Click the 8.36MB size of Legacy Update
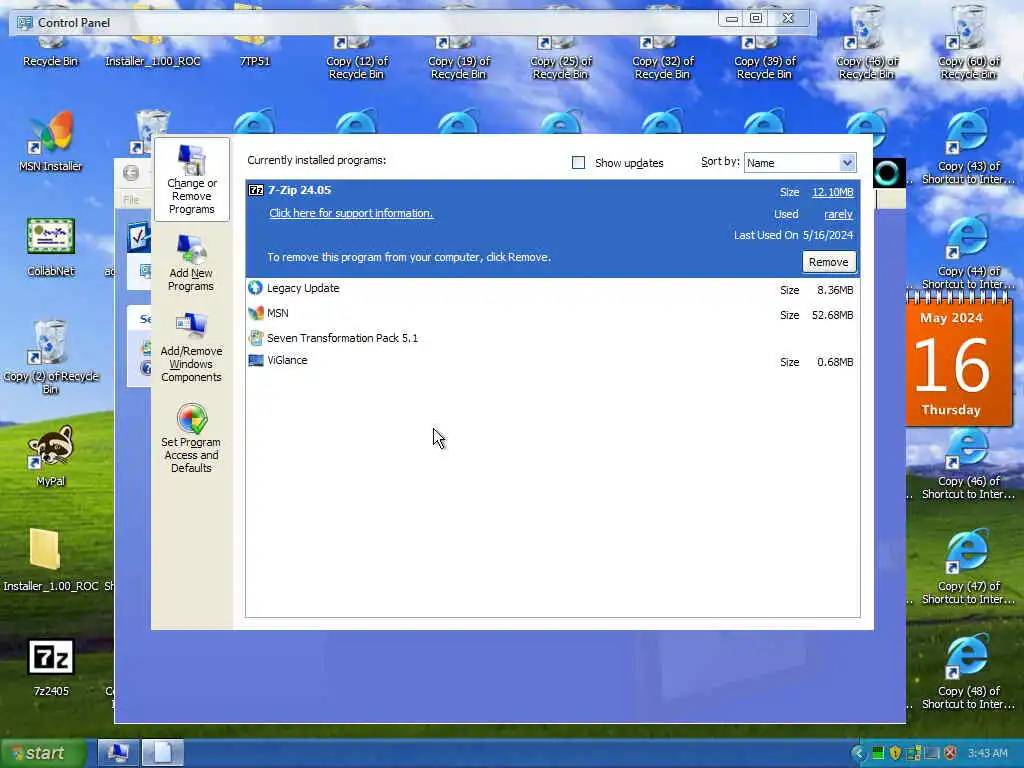 click(x=835, y=290)
